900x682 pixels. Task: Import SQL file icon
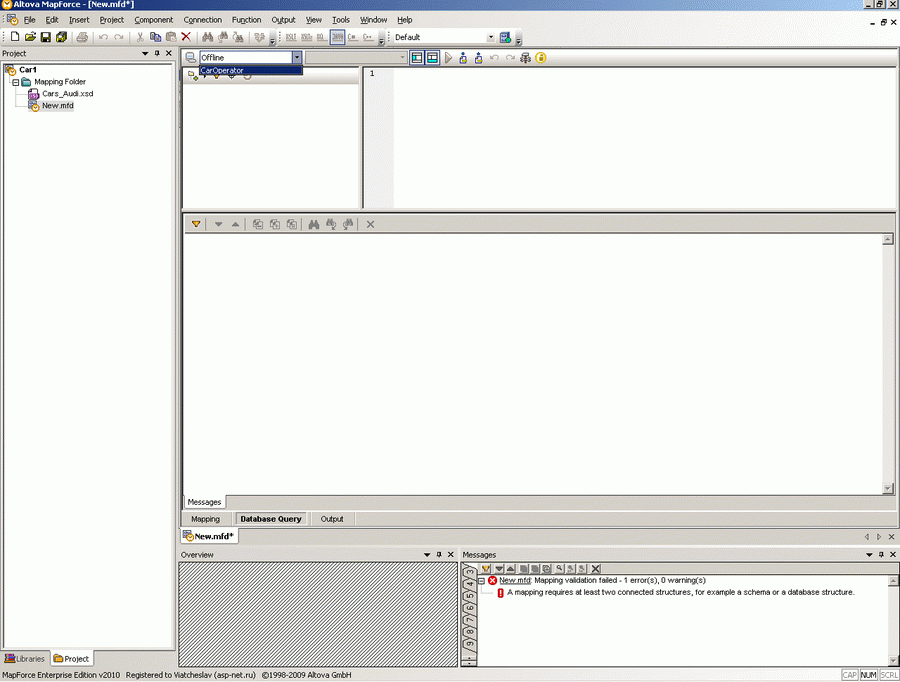463,58
